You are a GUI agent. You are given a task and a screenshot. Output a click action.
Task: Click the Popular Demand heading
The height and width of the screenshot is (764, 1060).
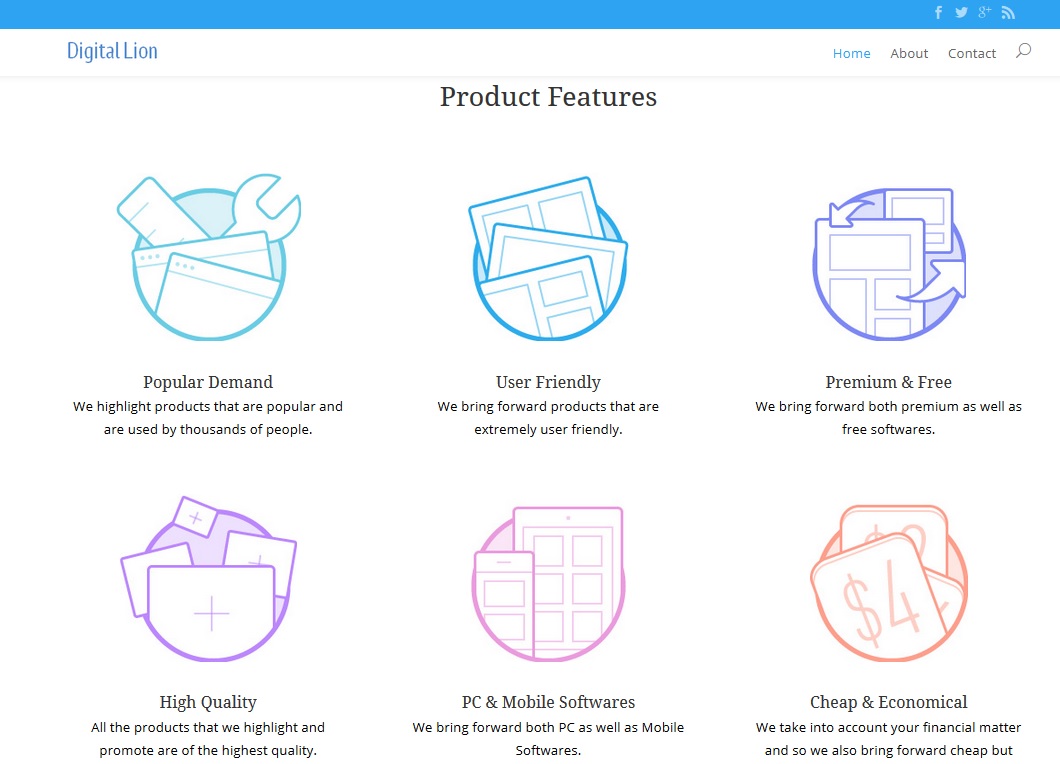point(208,382)
